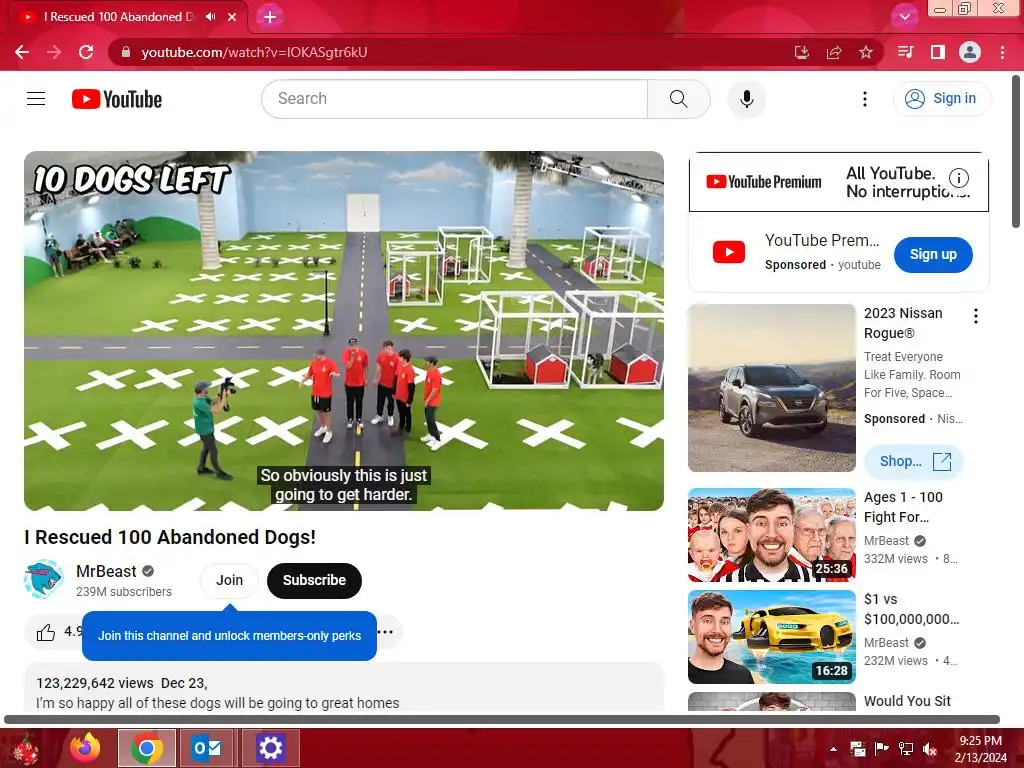Click Sign up for YouTube Premium

tap(933, 255)
